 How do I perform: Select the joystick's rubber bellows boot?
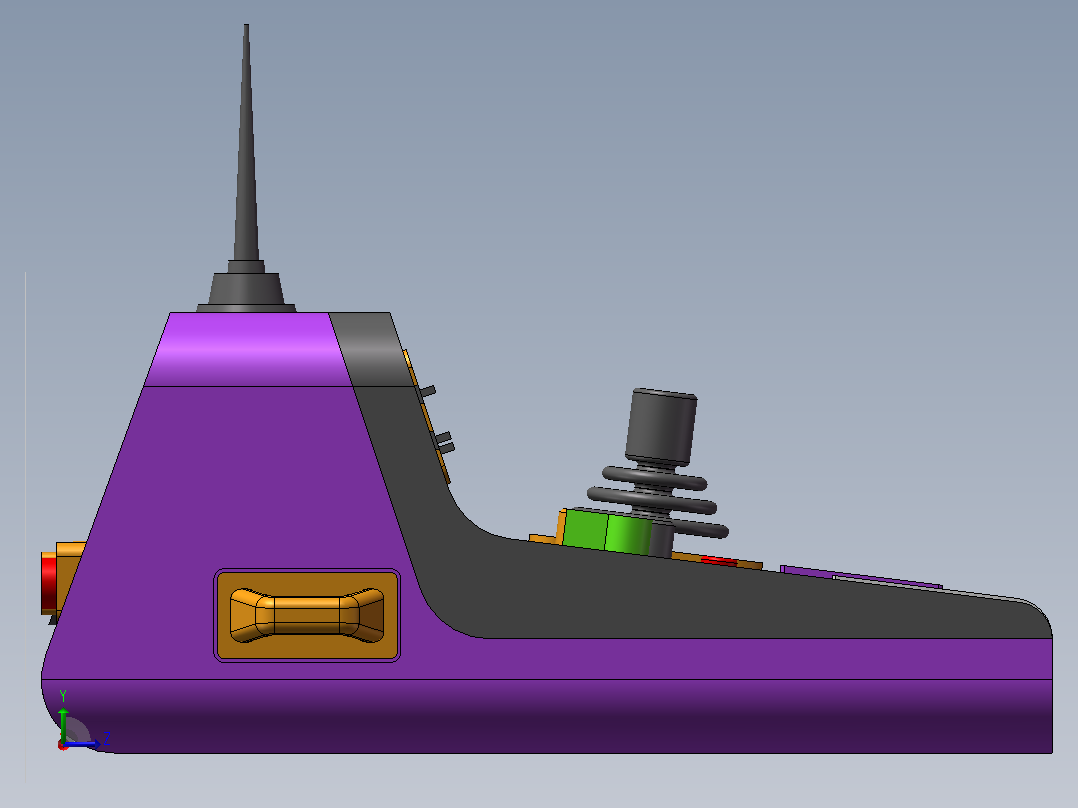point(657,502)
